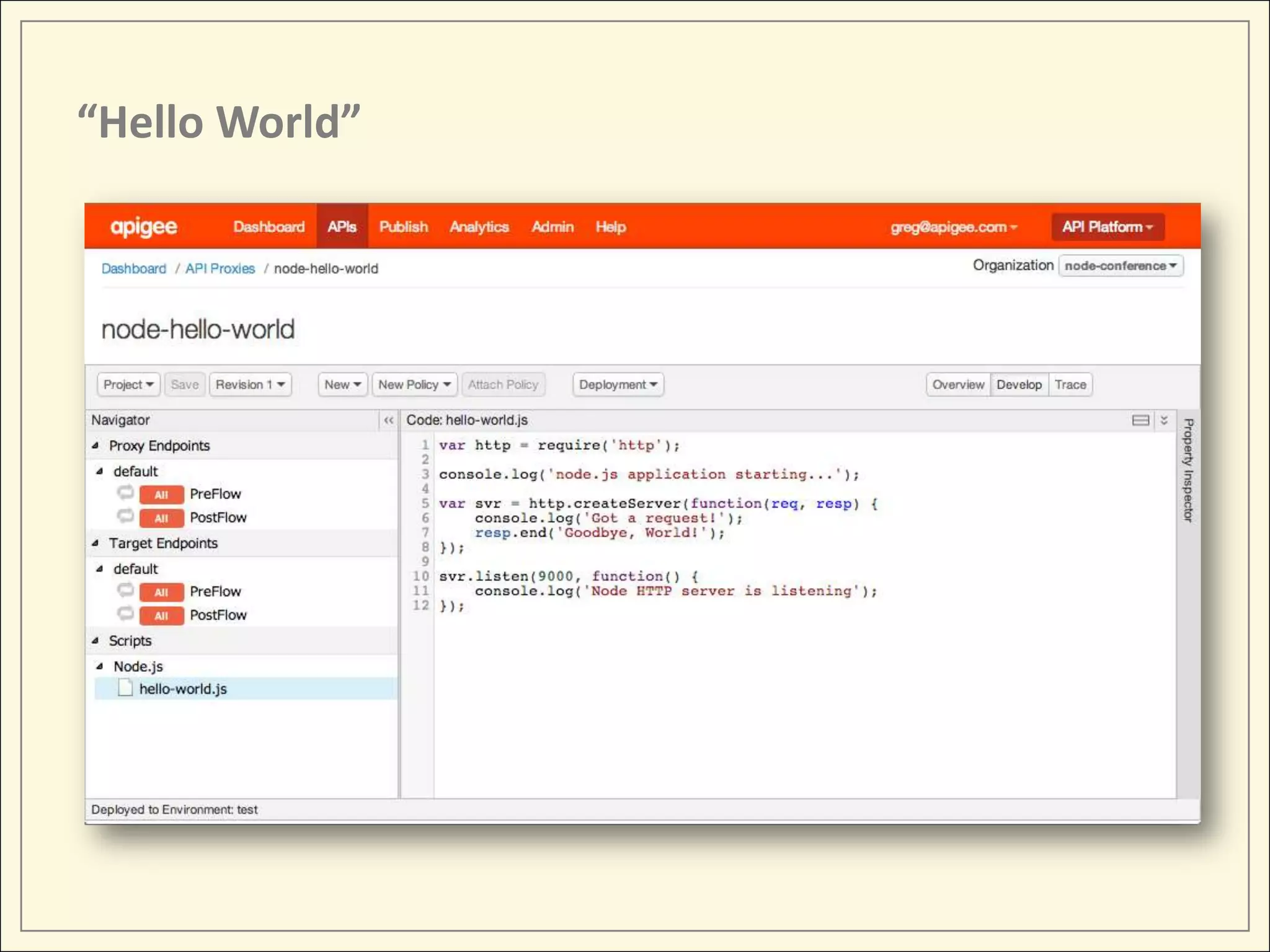Collapse the Navigator panel with double-chevron icon
1270x952 pixels.
coord(389,420)
